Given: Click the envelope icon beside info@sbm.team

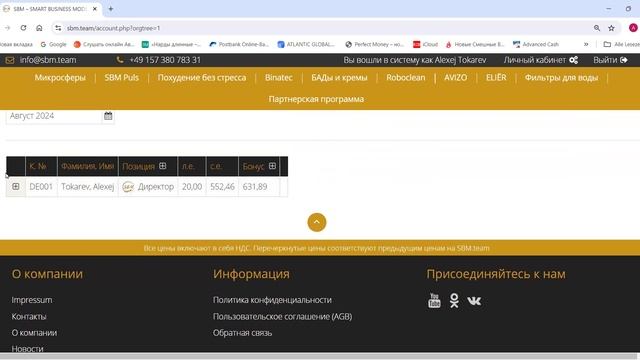Looking at the screenshot, I should click(x=10, y=60).
